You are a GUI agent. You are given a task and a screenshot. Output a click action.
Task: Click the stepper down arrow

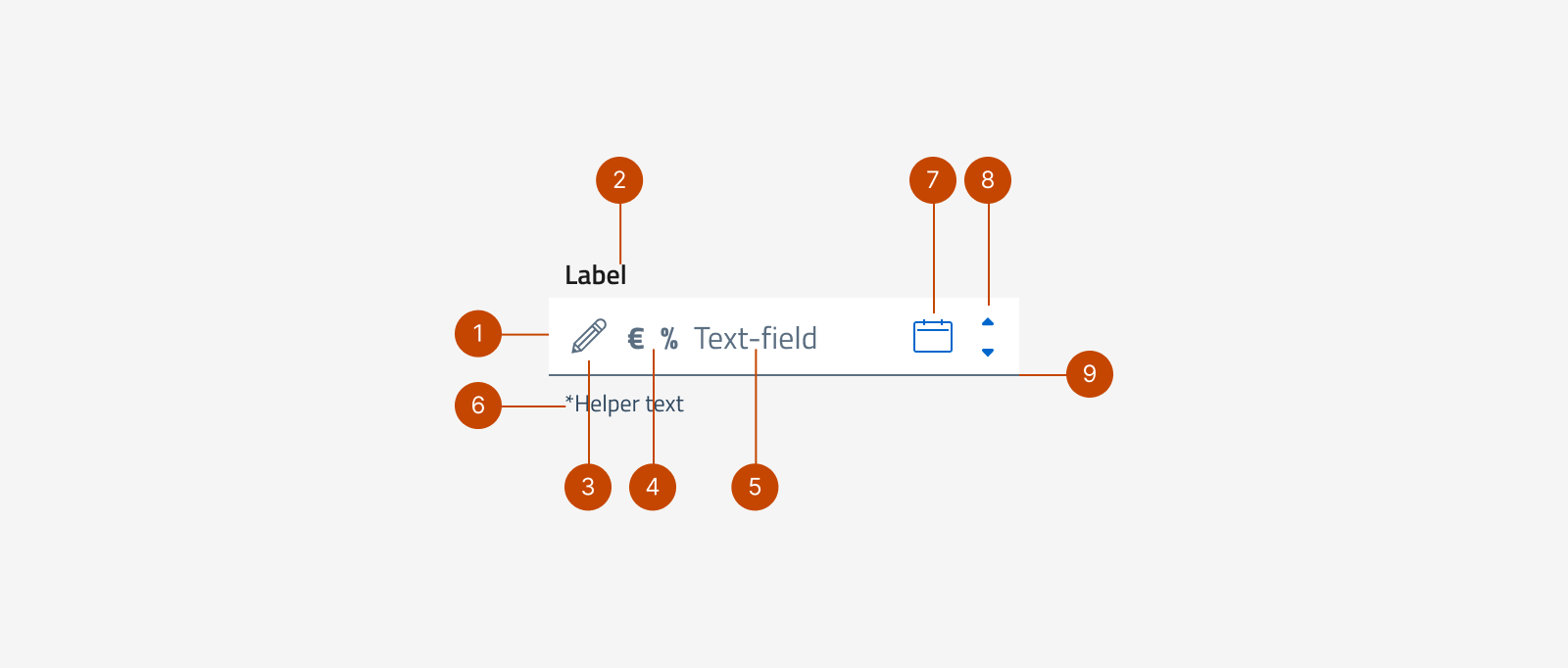988,353
